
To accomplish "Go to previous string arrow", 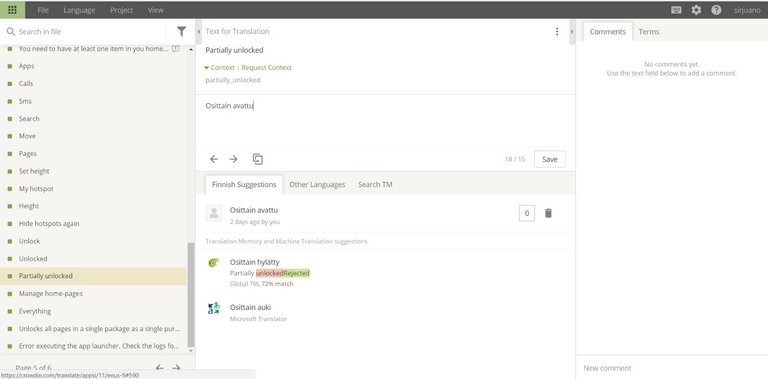I will 214,159.
